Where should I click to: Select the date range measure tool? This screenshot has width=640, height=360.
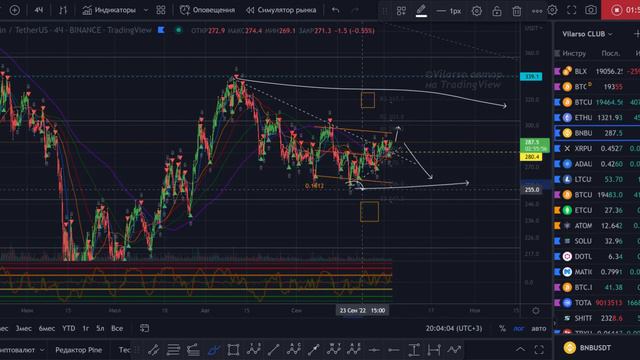[433, 350]
